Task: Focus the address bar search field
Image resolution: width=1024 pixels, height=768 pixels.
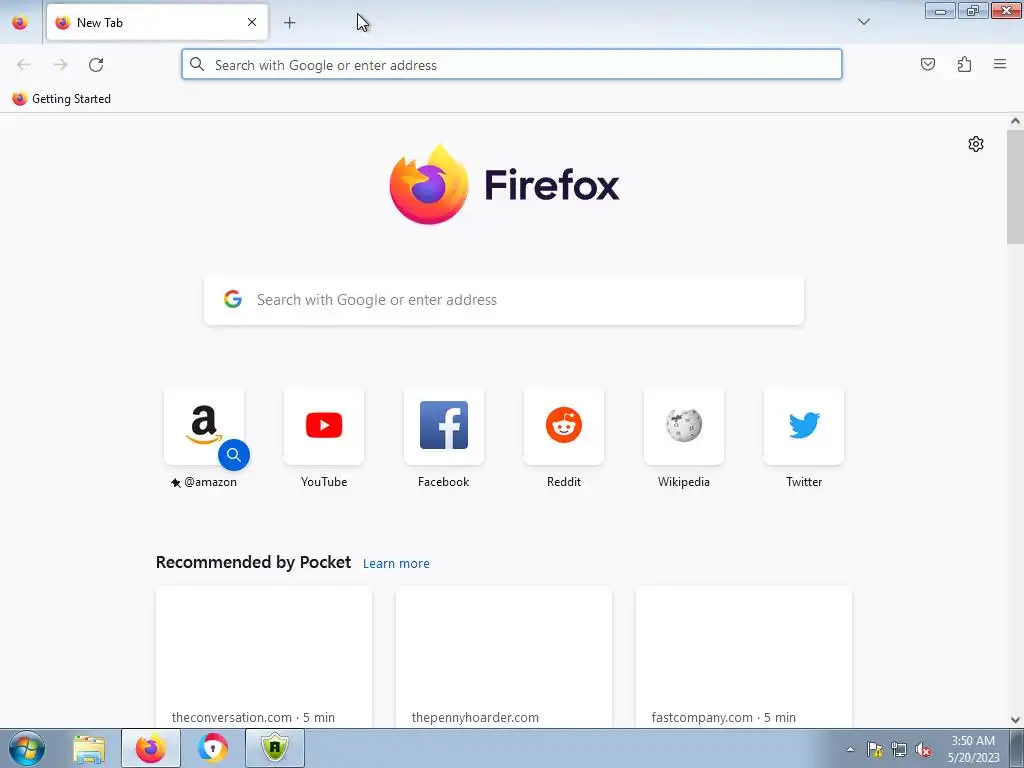Action: tap(512, 65)
